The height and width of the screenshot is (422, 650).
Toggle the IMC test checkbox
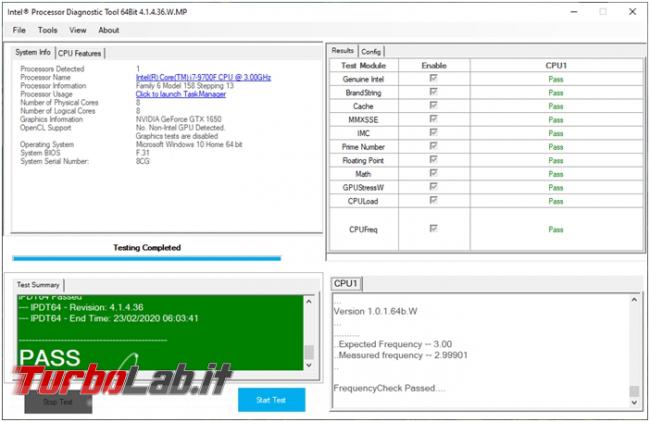pyautogui.click(x=434, y=133)
